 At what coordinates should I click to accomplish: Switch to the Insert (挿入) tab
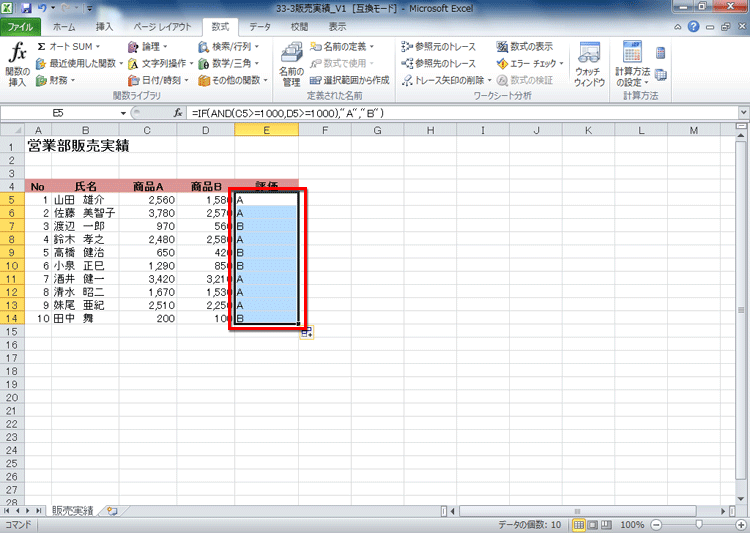[x=104, y=27]
